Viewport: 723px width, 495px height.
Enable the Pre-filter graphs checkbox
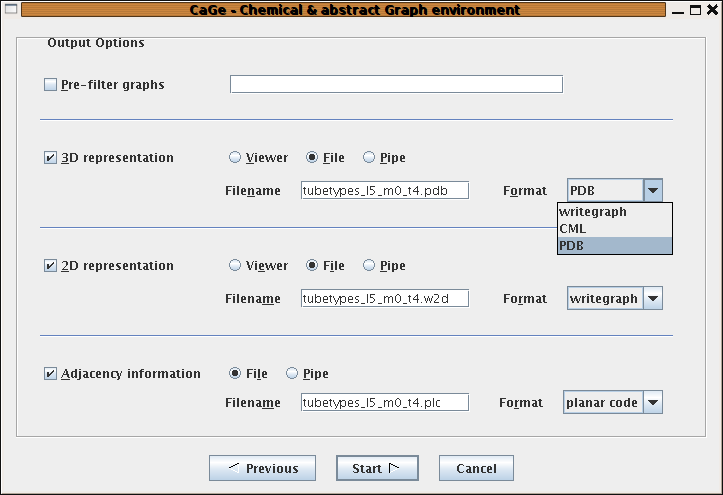coord(50,84)
